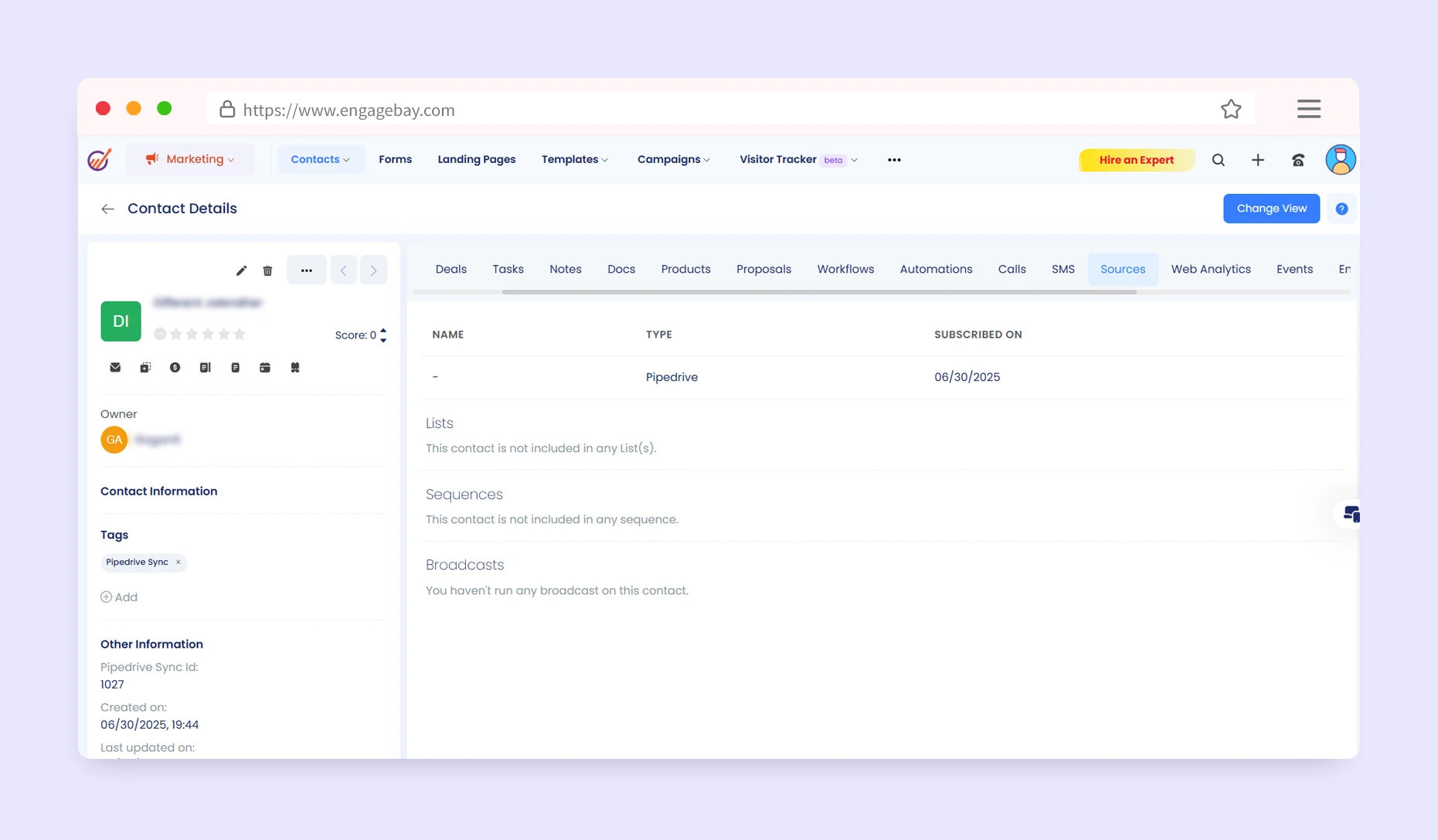This screenshot has width=1438, height=840.
Task: Click the plus quick-add icon
Action: pos(1258,160)
